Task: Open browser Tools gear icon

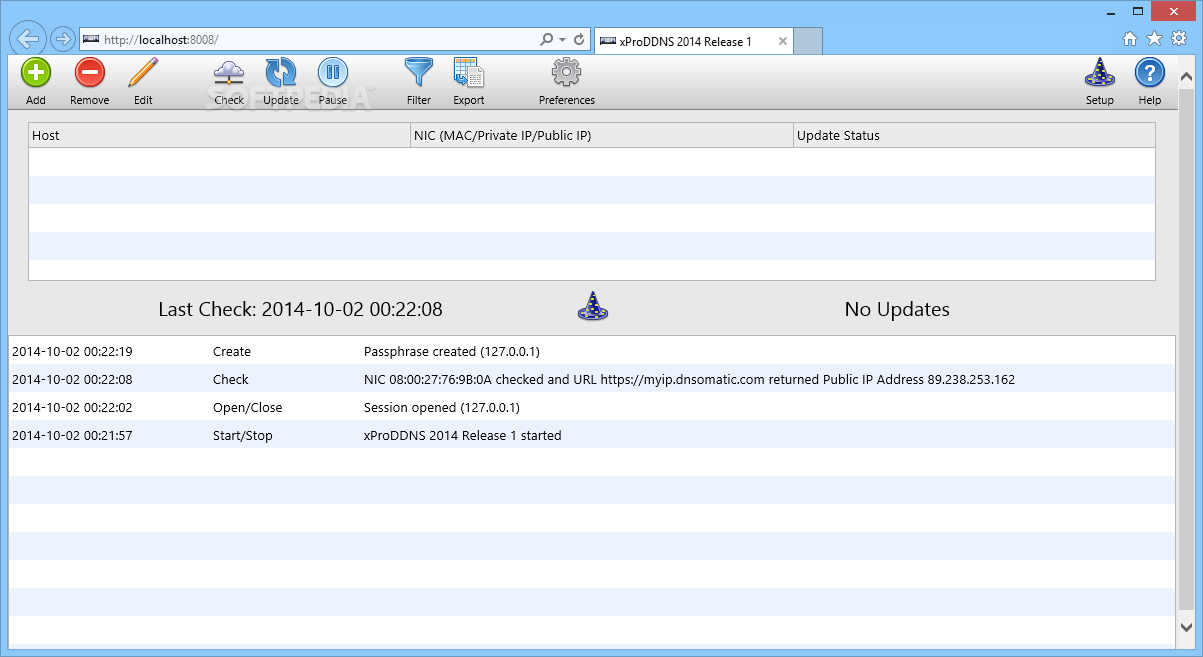Action: coord(1179,39)
